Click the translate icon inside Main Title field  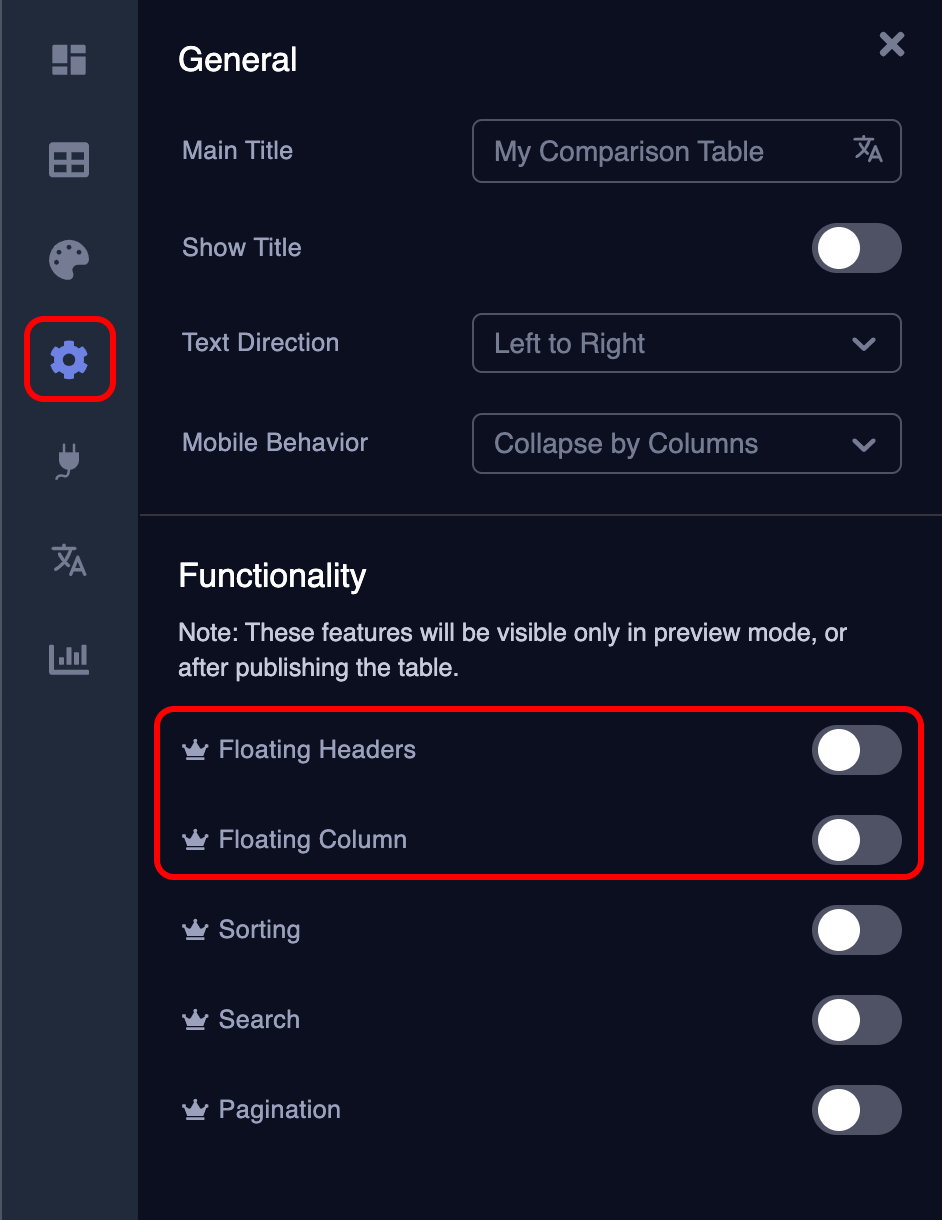coord(866,151)
